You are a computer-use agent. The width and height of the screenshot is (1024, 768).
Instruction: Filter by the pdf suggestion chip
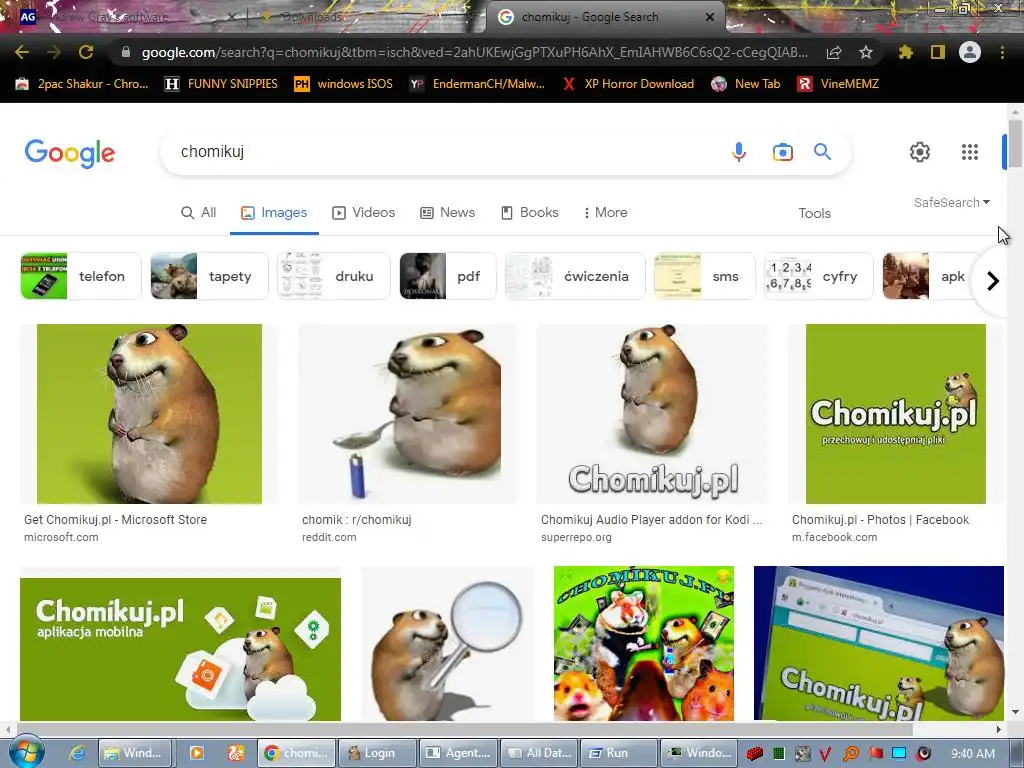[448, 276]
